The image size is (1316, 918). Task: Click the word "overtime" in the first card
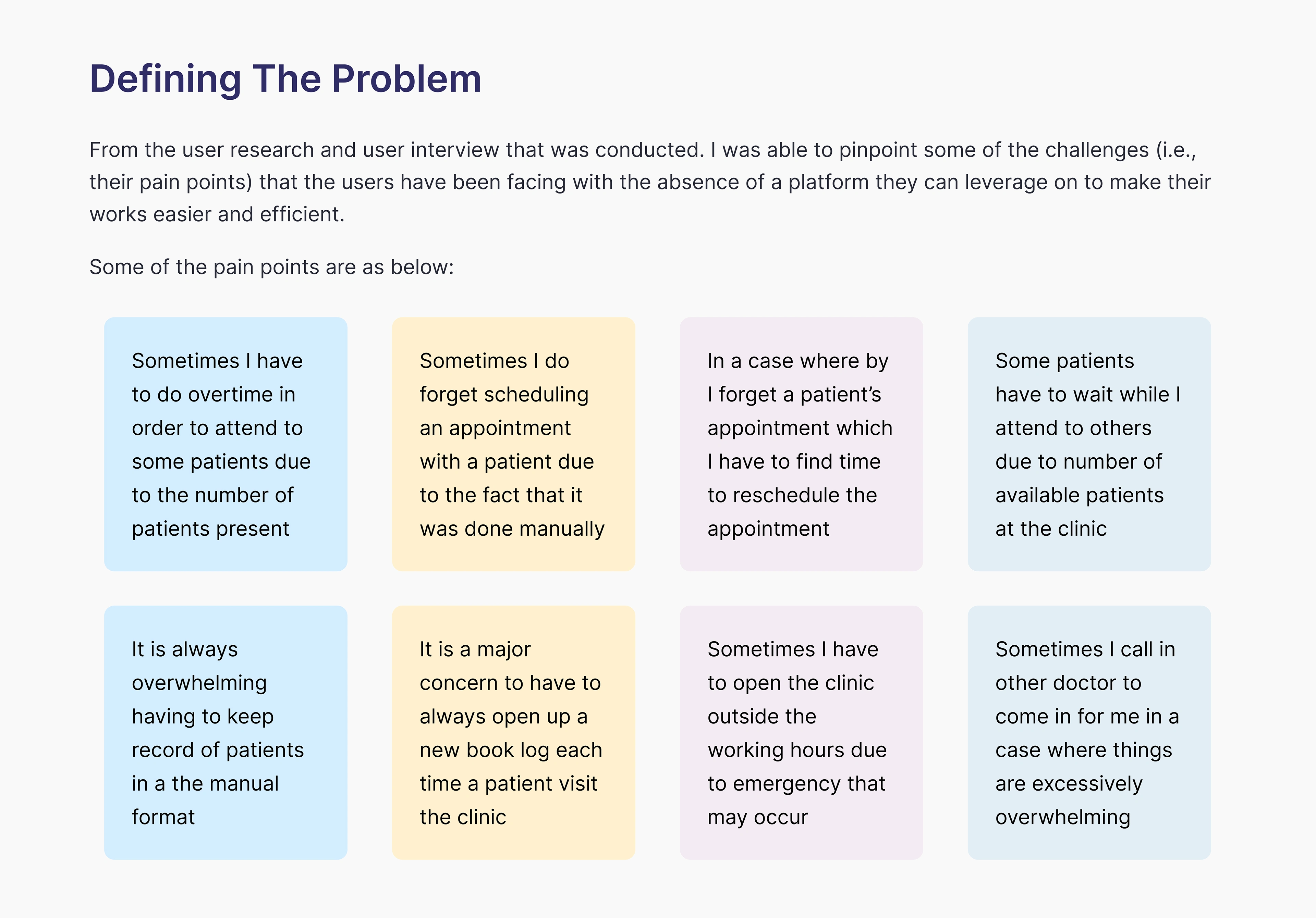[x=225, y=394]
